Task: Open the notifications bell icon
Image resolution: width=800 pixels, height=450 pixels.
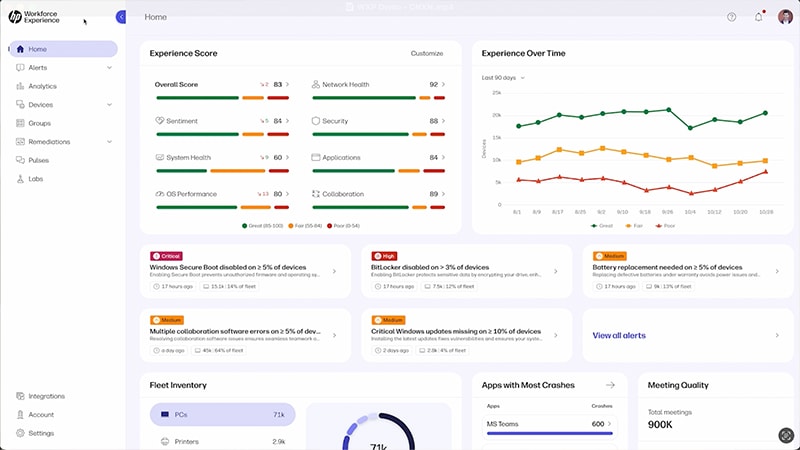Action: (758, 17)
